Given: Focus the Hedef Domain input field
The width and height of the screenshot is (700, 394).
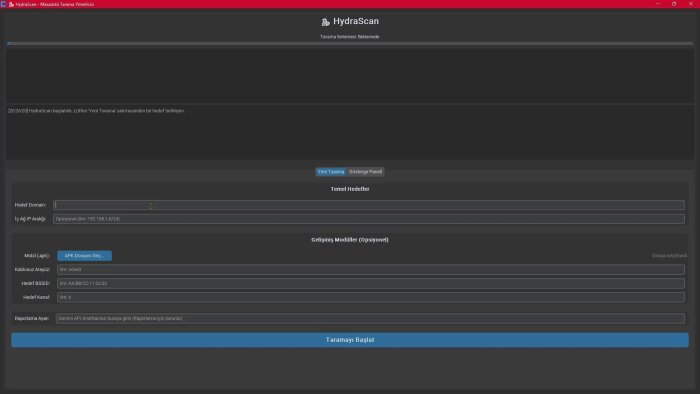Looking at the screenshot, I should point(369,205).
